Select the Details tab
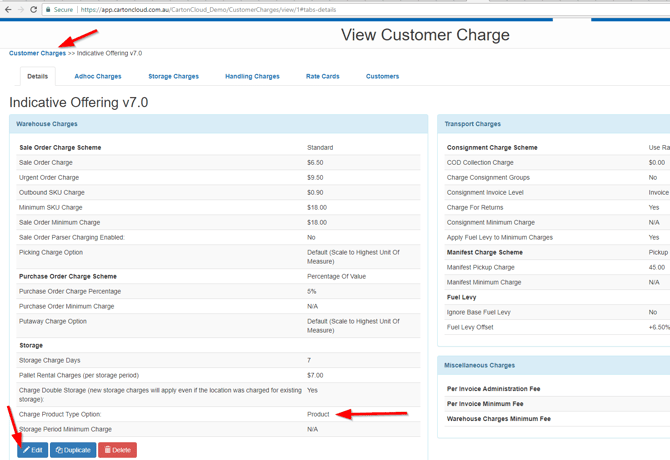Screen dimensions: 670x460 pyautogui.click(x=38, y=76)
